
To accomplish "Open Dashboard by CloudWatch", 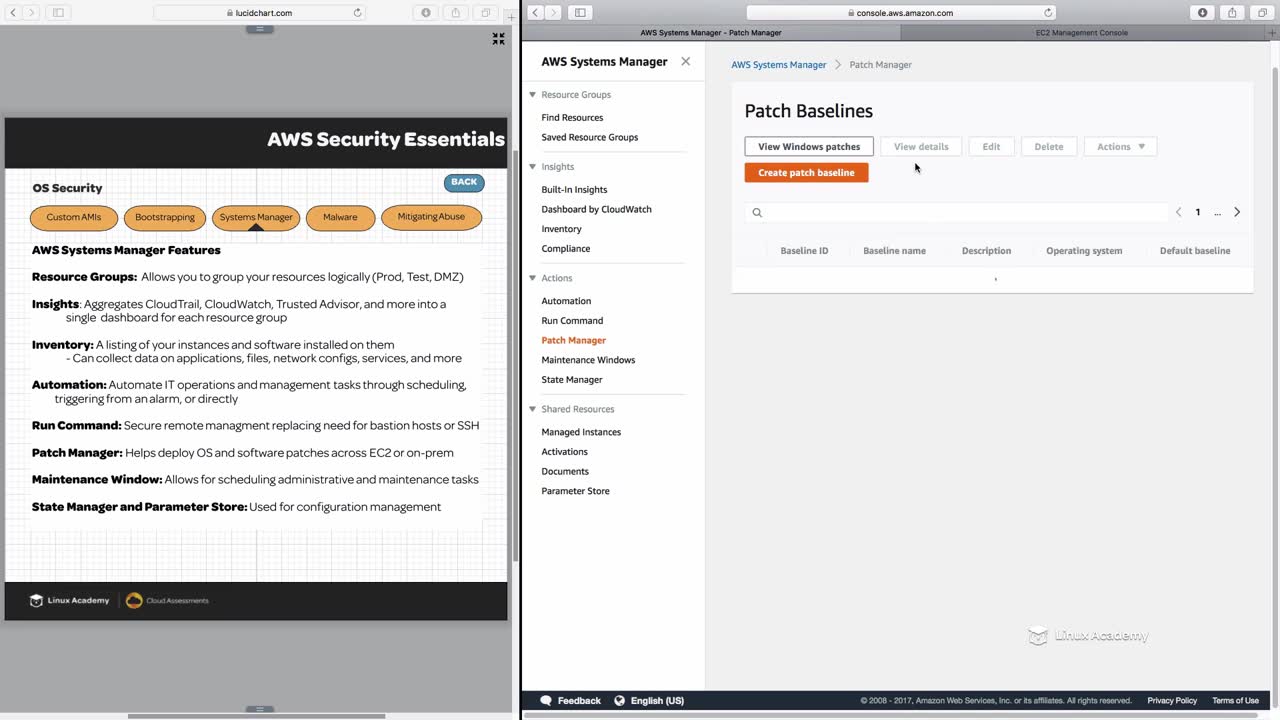I will [x=596, y=209].
